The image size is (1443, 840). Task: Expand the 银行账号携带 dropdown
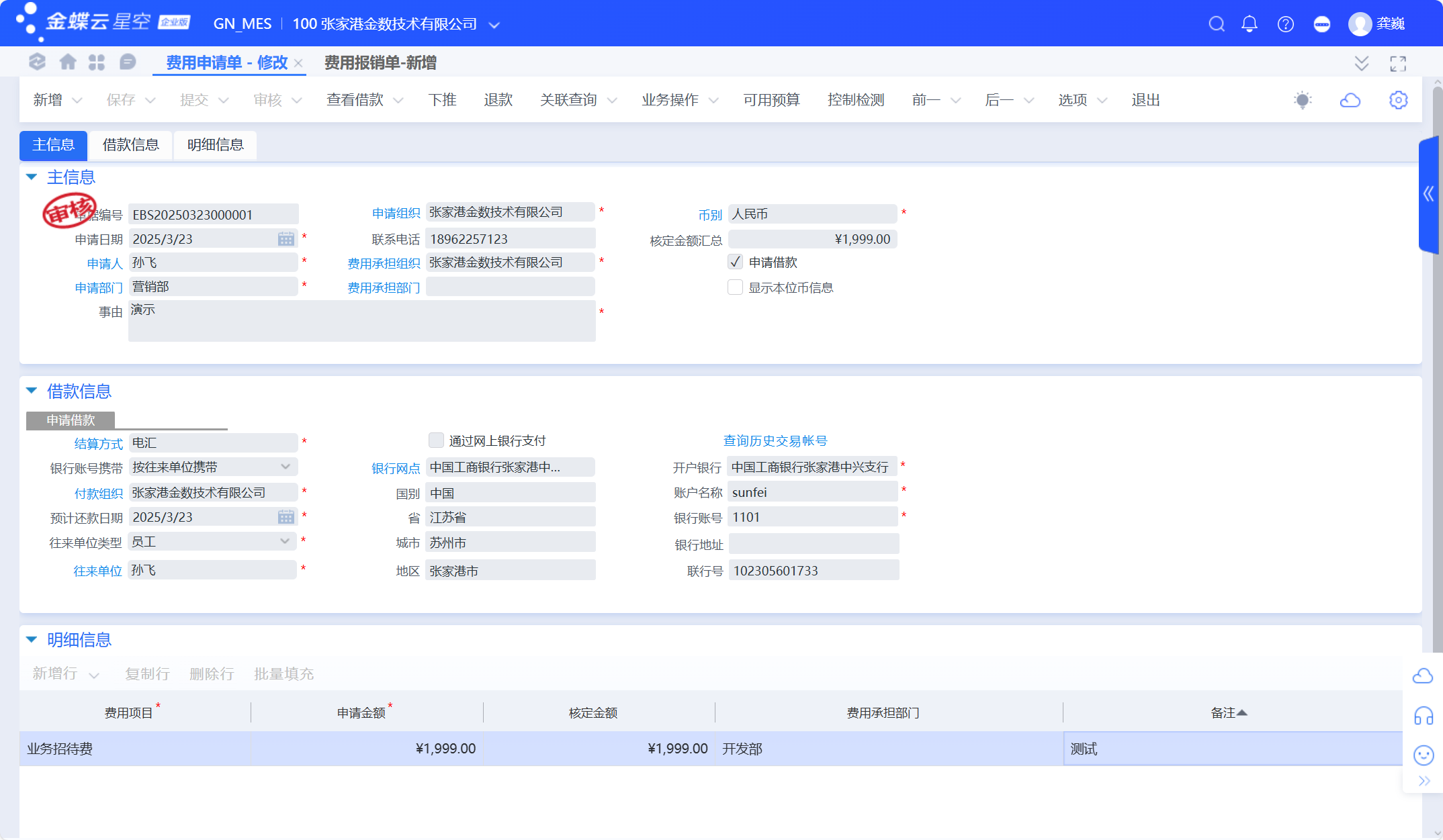pyautogui.click(x=286, y=467)
